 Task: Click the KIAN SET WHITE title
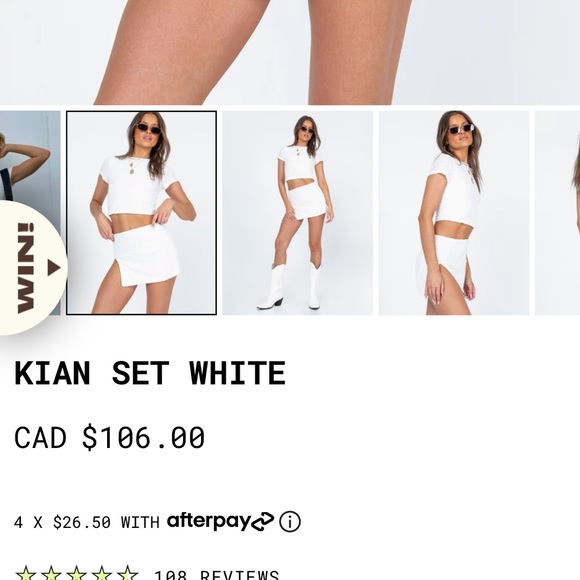point(150,373)
